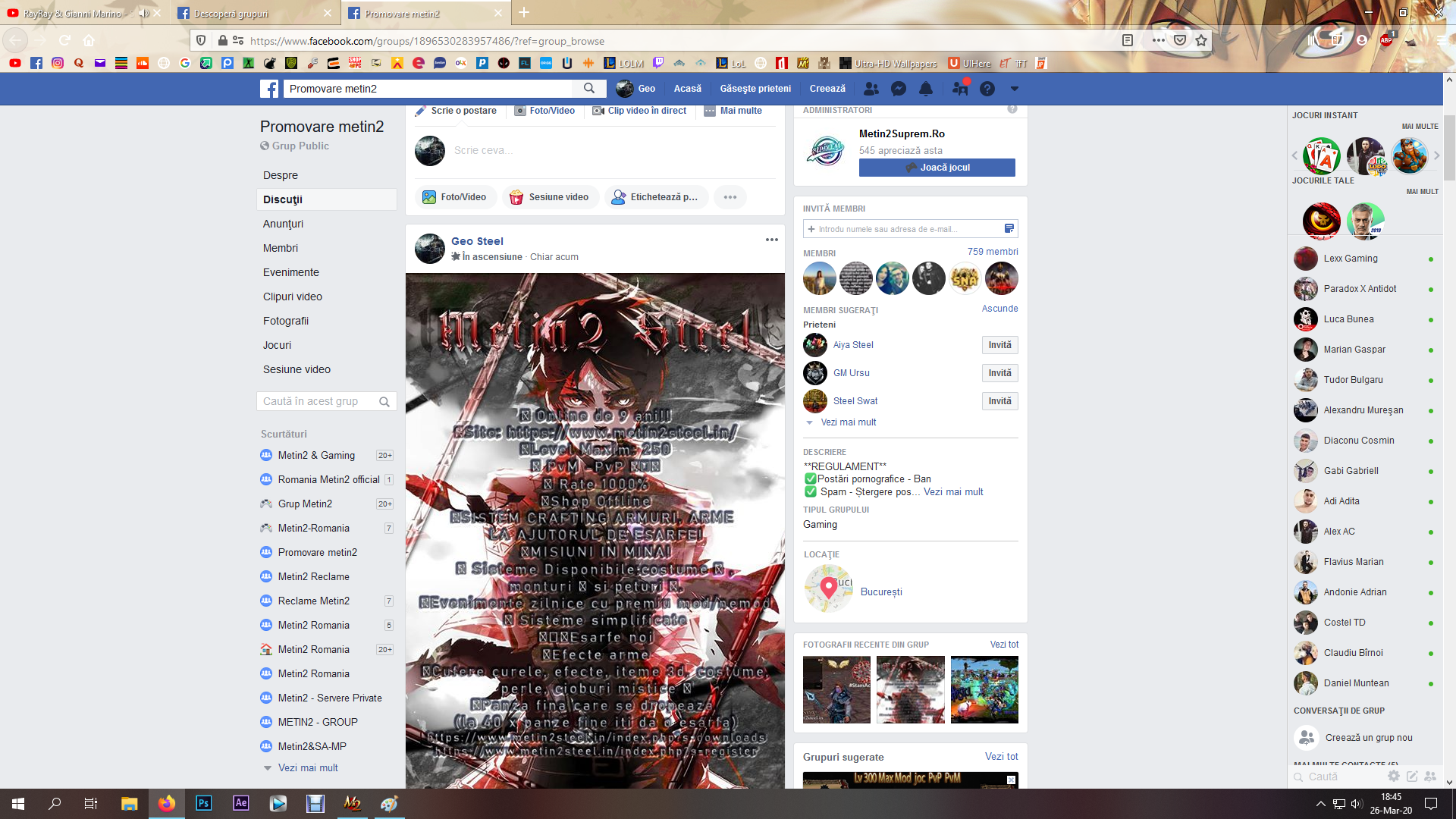The height and width of the screenshot is (819, 1456).
Task: Click the bookmark star in address bar
Action: point(1201,40)
